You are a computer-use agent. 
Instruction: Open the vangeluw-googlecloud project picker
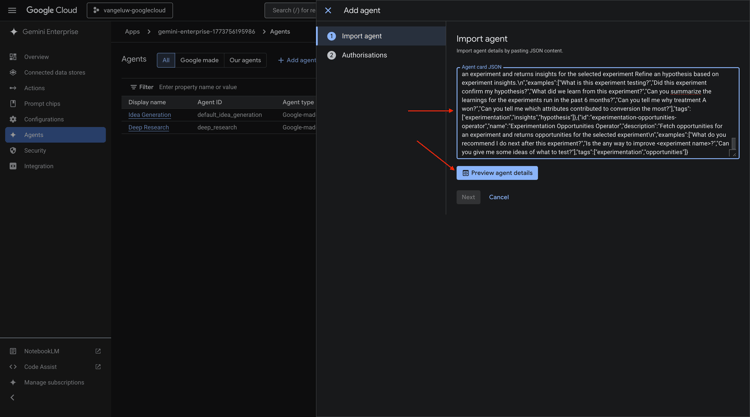pos(130,10)
